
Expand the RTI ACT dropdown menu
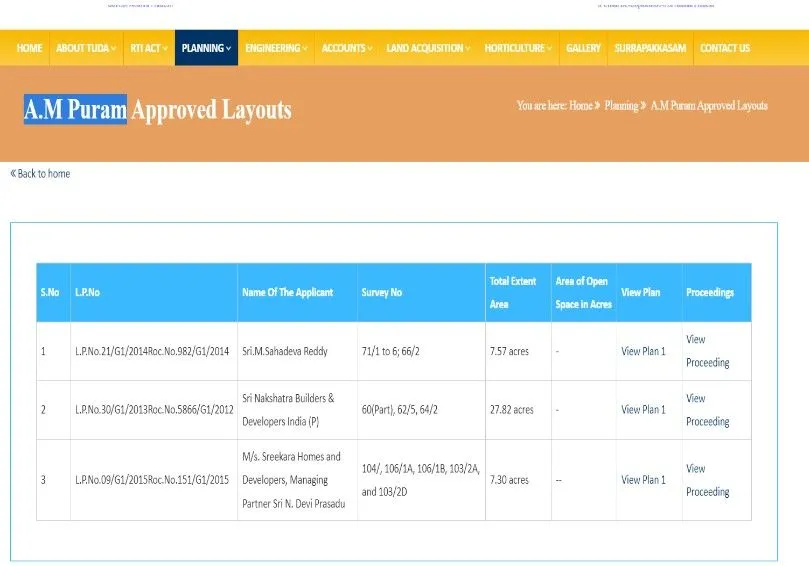pos(149,48)
